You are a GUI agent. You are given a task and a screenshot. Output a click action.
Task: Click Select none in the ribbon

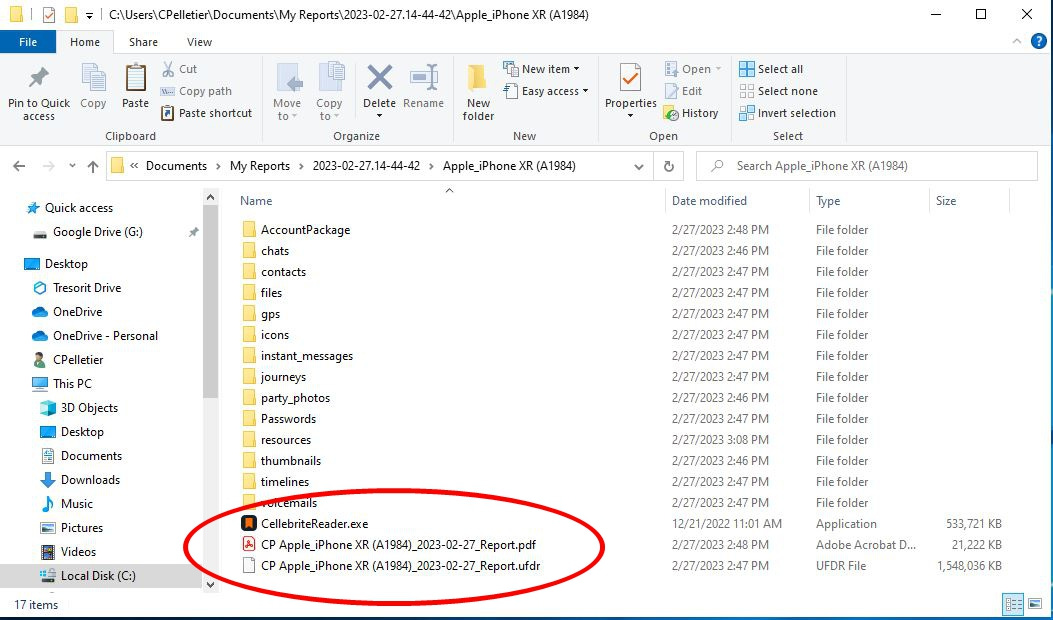point(778,91)
